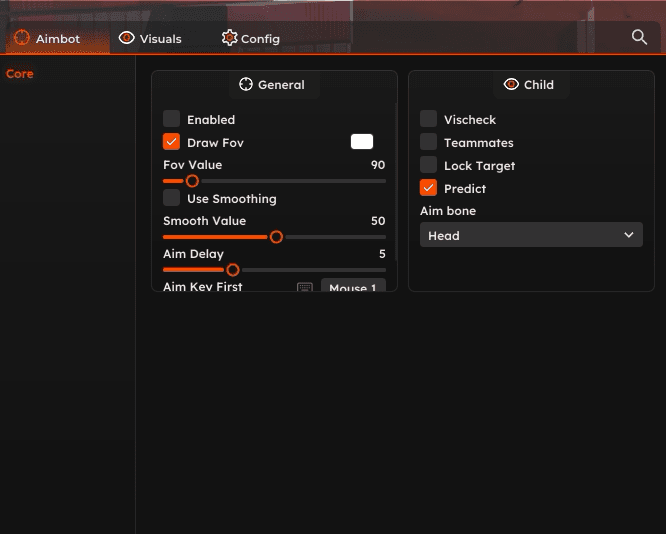Click keyboard icon beside Aim Key First
The height and width of the screenshot is (534, 666).
coord(305,288)
